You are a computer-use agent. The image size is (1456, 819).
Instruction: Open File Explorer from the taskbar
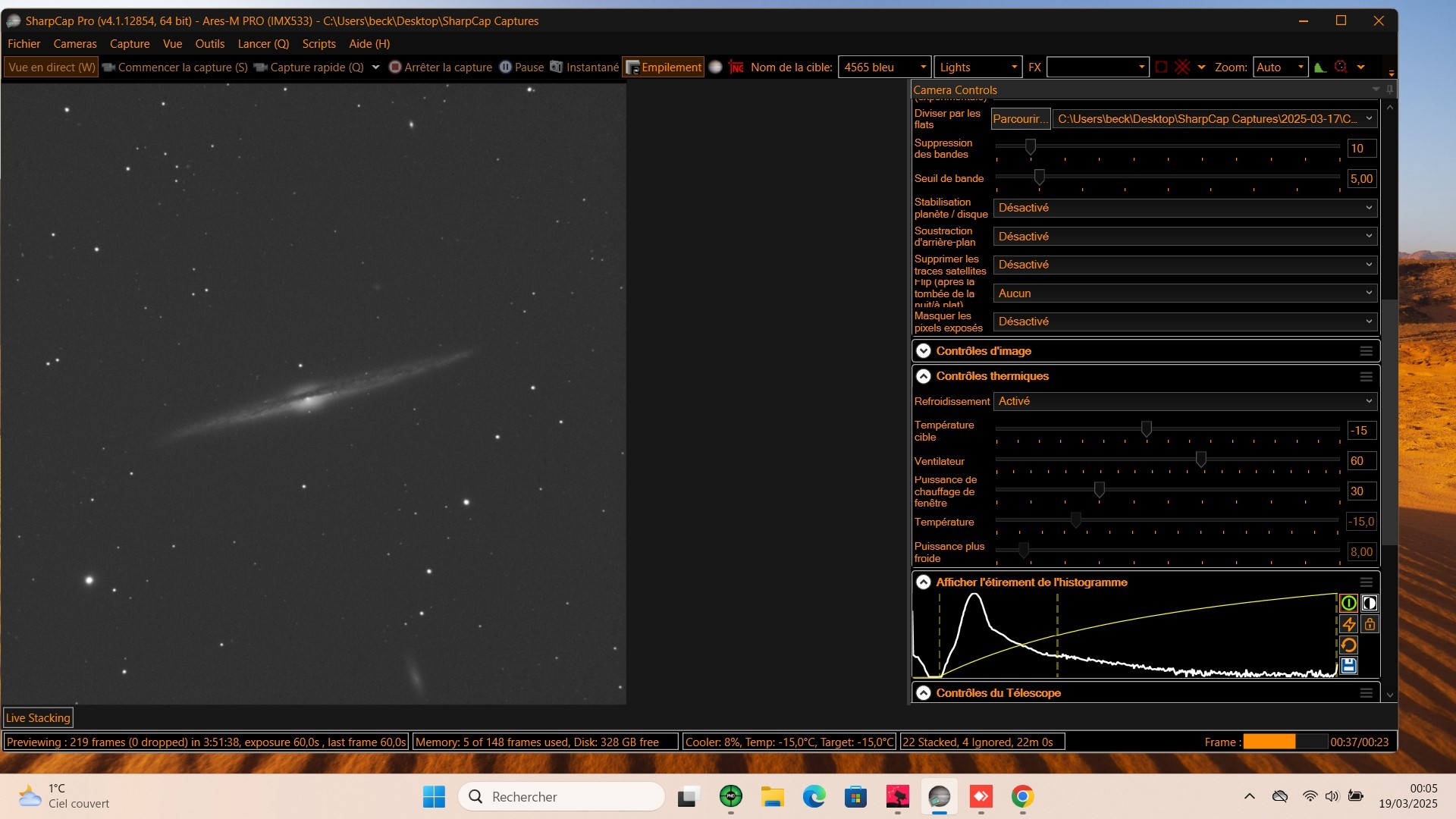click(772, 796)
